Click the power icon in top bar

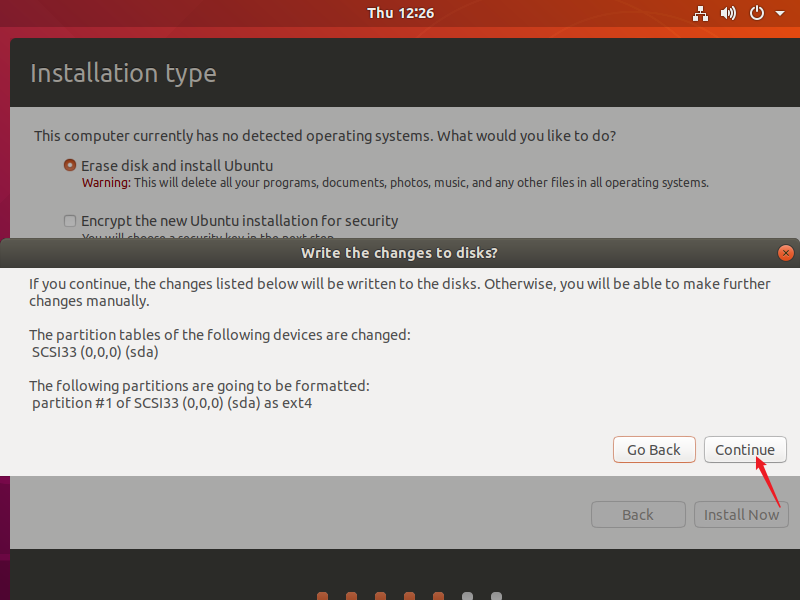757,13
